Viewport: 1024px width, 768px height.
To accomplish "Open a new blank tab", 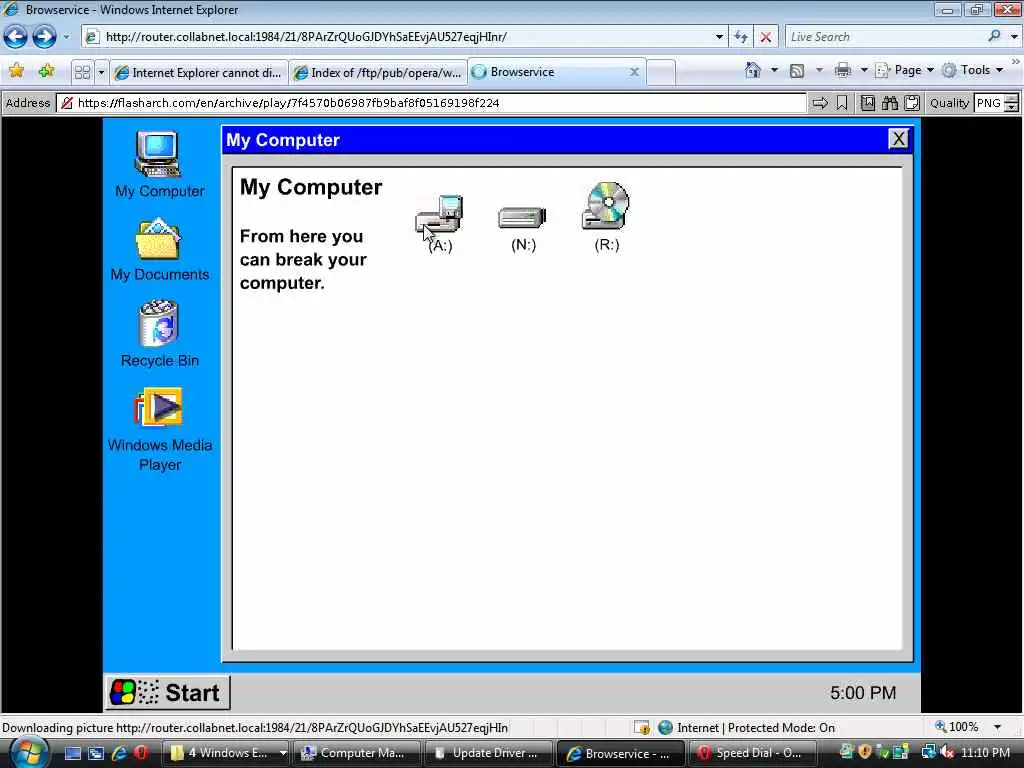I will pos(661,72).
